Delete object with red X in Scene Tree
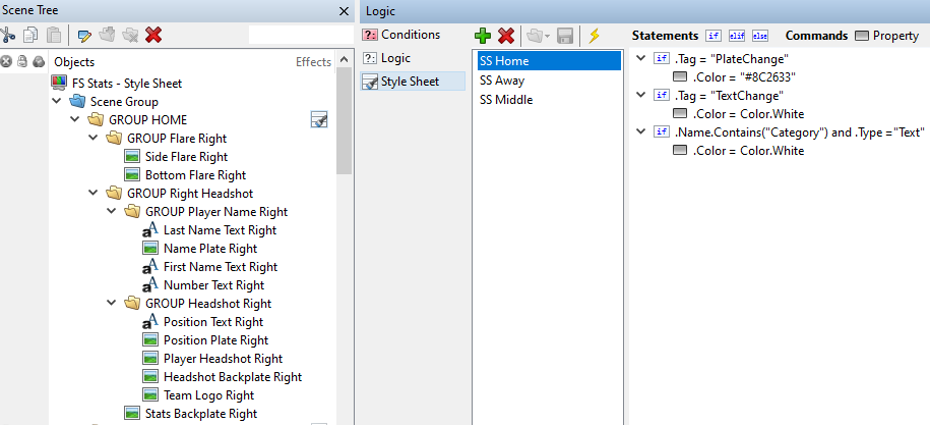Image resolution: width=930 pixels, height=426 pixels. 153,35
